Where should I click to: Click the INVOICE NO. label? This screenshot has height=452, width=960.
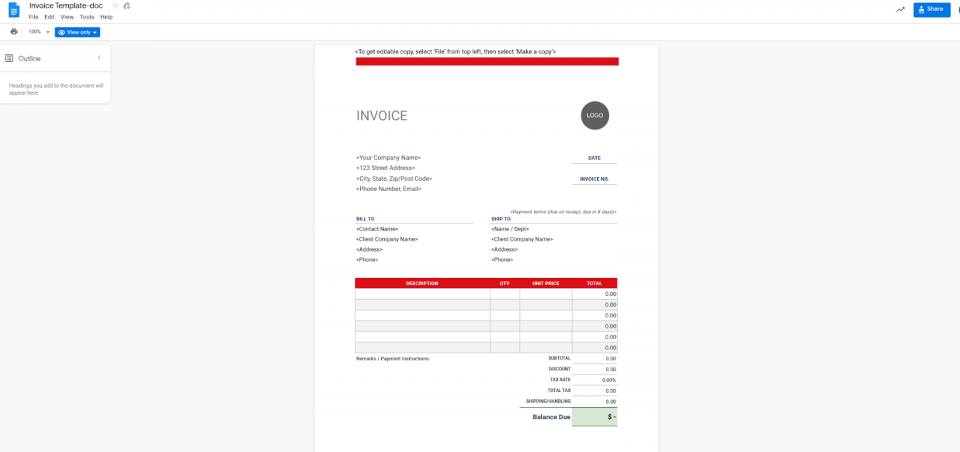click(x=594, y=179)
